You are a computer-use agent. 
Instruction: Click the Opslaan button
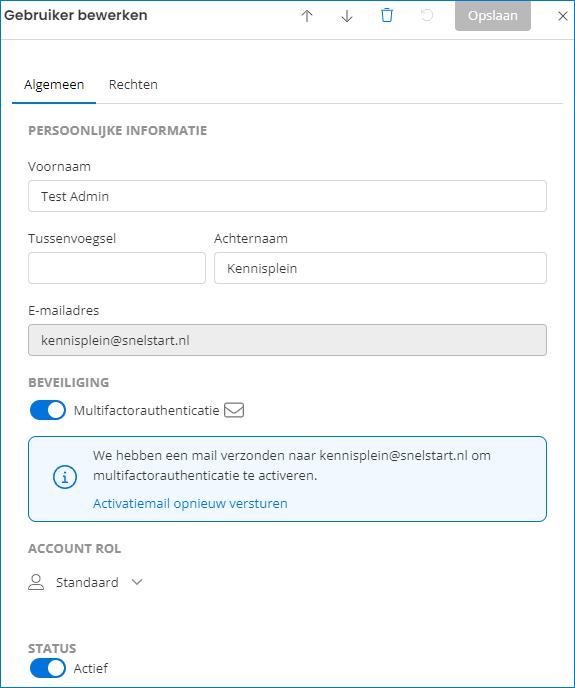[x=492, y=16]
